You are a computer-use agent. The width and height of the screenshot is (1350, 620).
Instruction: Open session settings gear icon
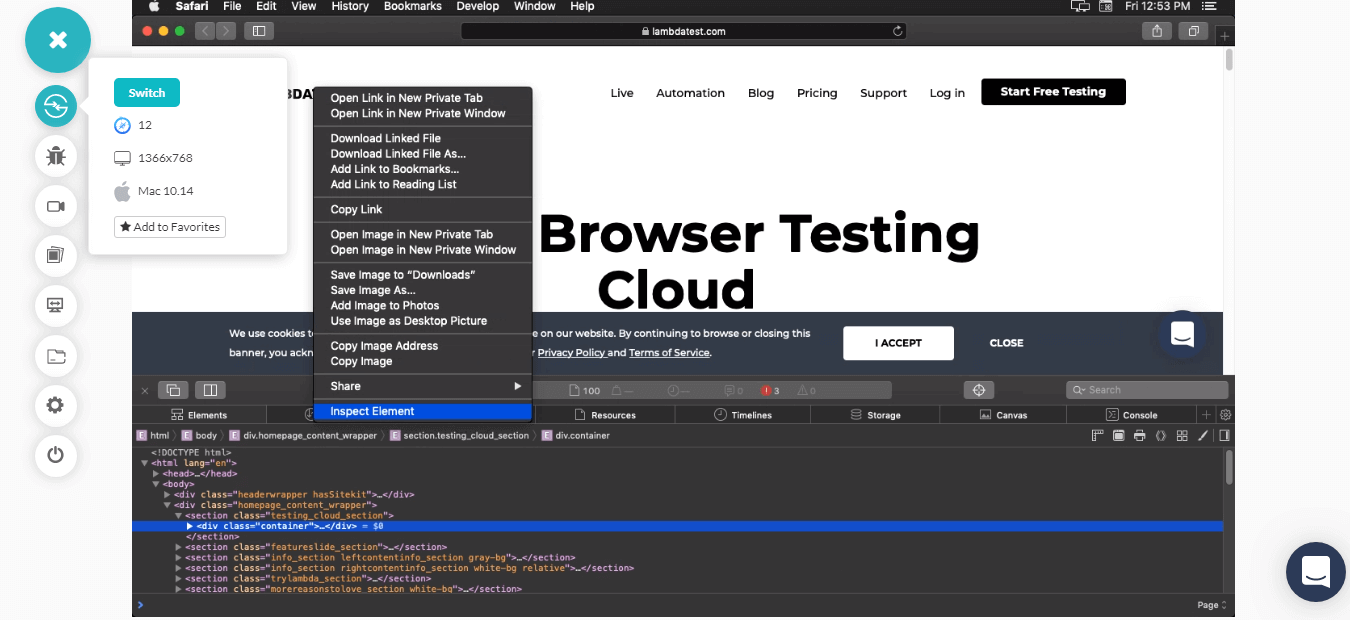click(56, 405)
